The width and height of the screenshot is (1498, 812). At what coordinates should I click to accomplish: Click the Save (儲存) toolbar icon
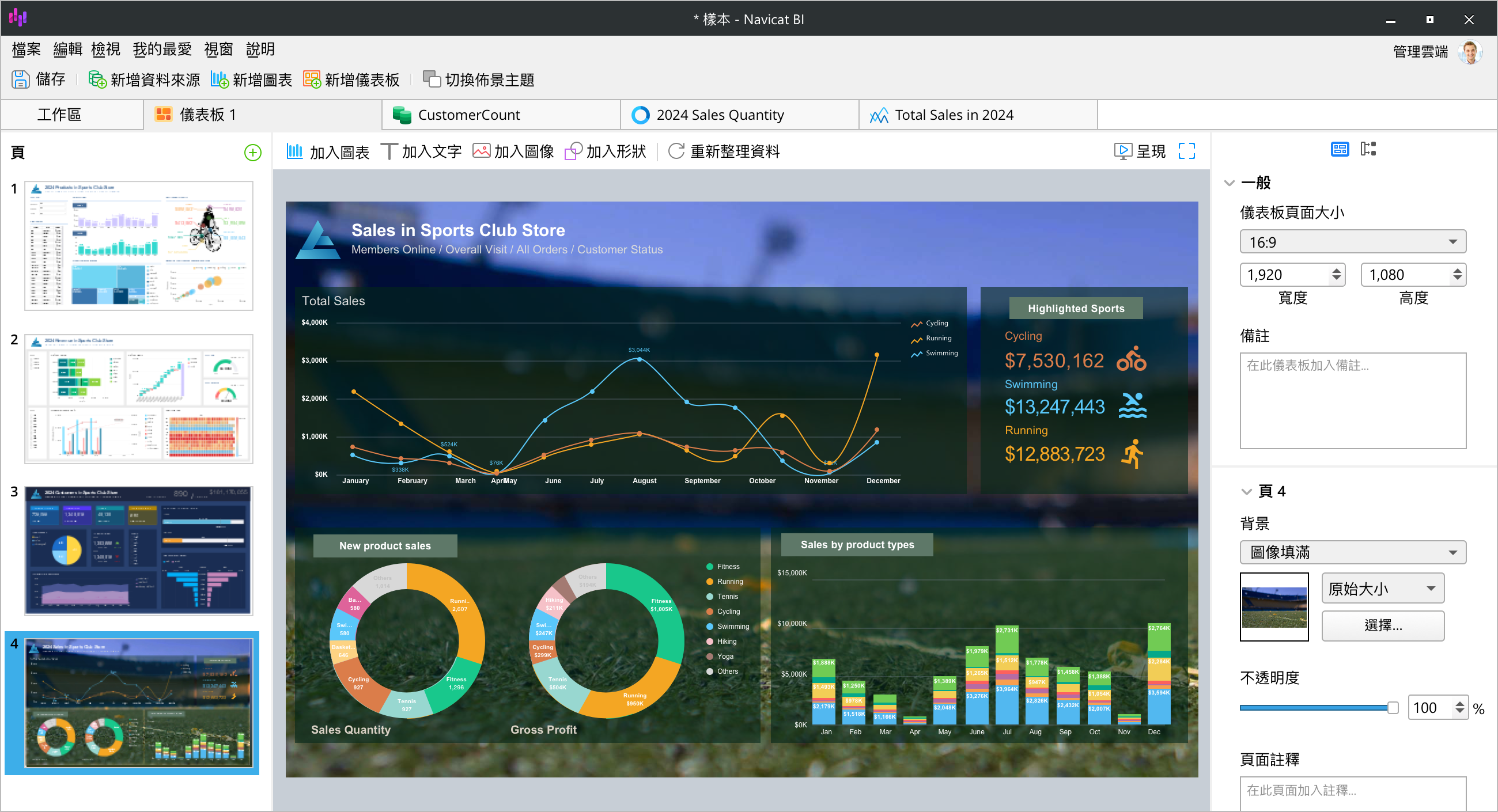(20, 79)
